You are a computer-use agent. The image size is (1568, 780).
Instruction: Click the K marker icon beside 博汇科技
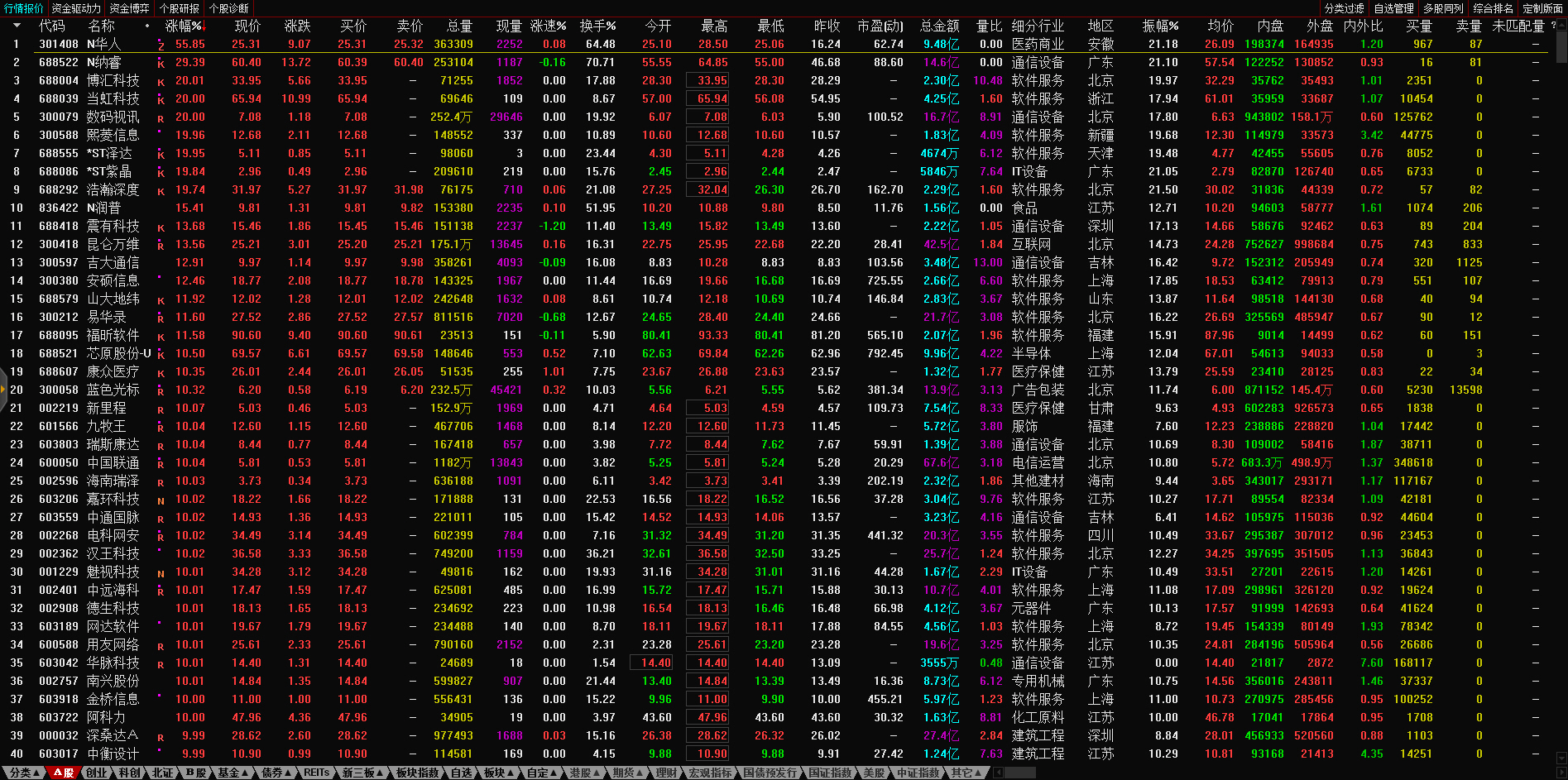[161, 82]
